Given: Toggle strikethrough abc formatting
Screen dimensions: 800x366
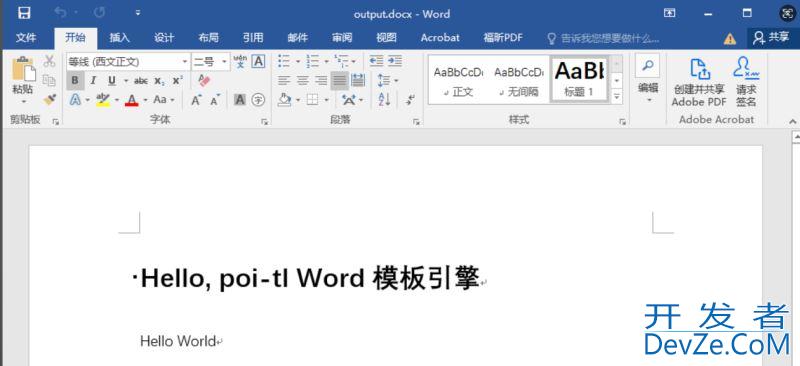Looking at the screenshot, I should pos(141,81).
